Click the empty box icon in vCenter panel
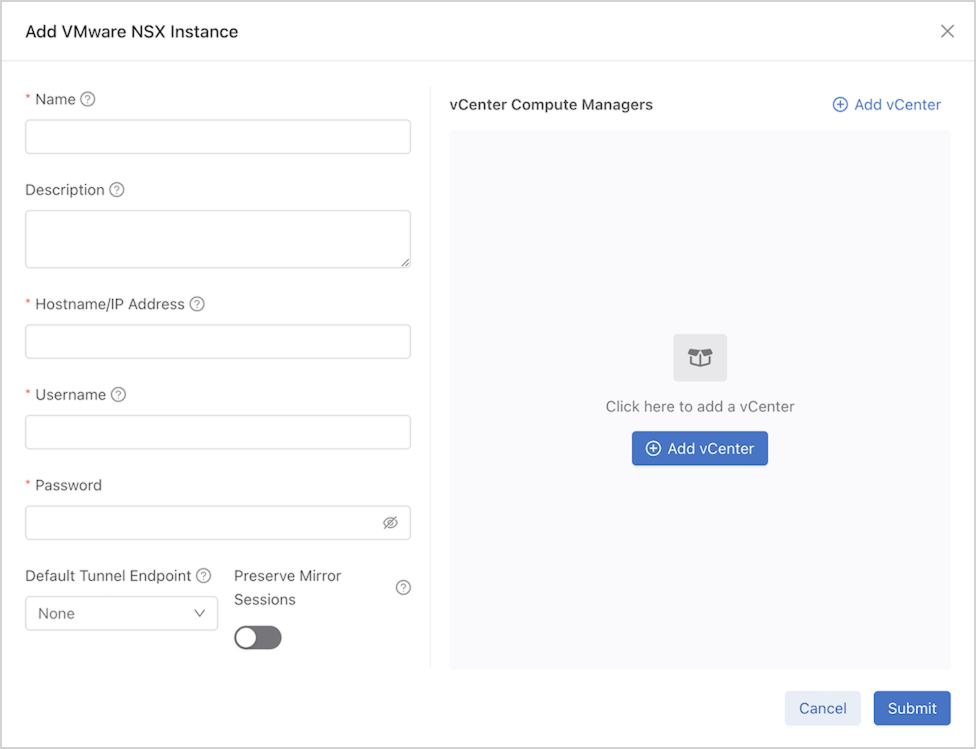 coord(700,358)
